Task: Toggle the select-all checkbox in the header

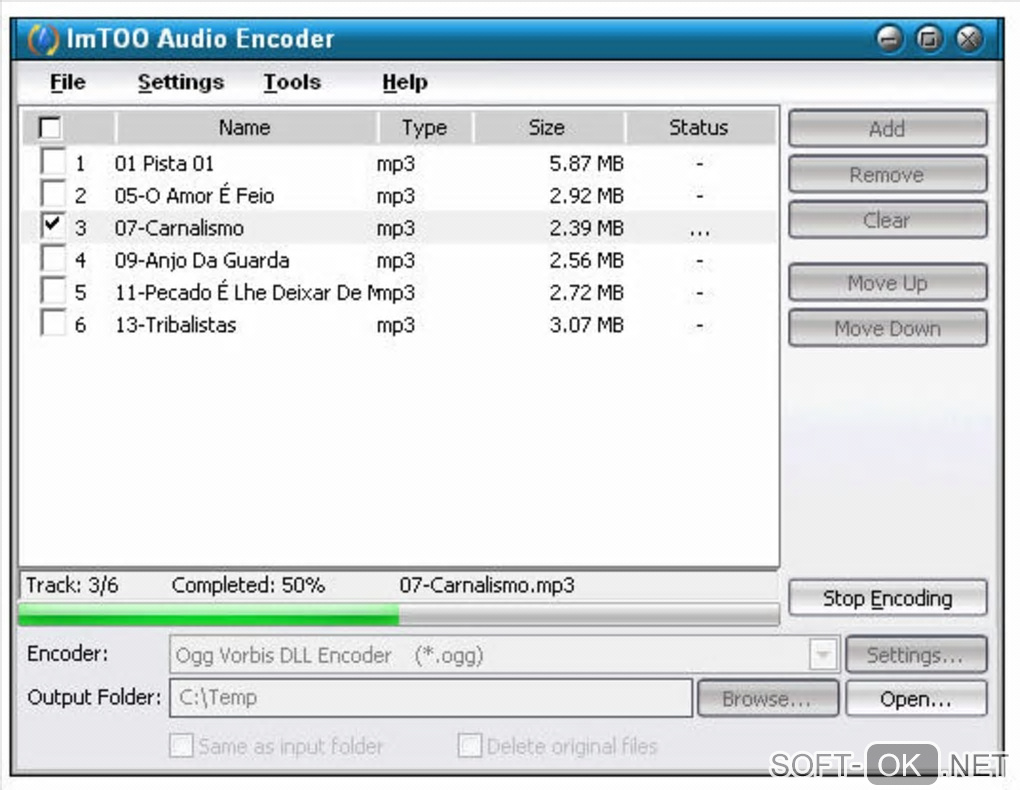Action: [50, 127]
